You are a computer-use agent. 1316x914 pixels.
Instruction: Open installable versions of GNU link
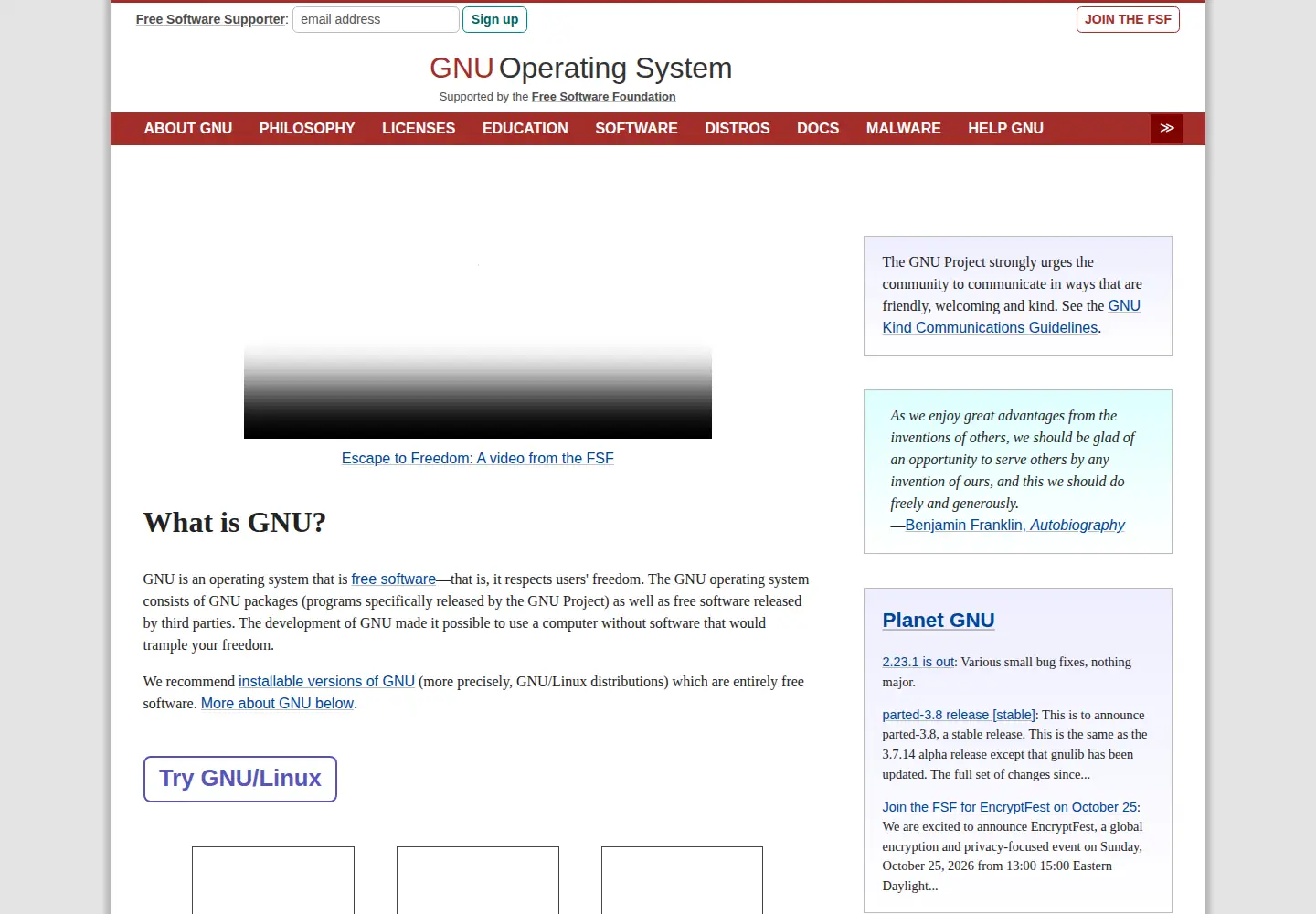[x=326, y=681]
